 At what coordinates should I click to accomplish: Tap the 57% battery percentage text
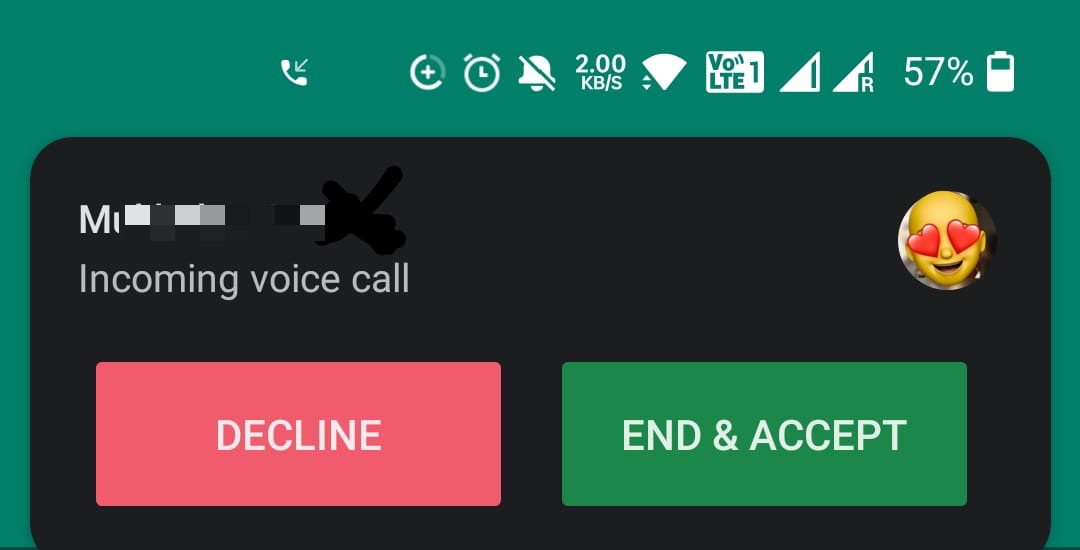tap(939, 72)
